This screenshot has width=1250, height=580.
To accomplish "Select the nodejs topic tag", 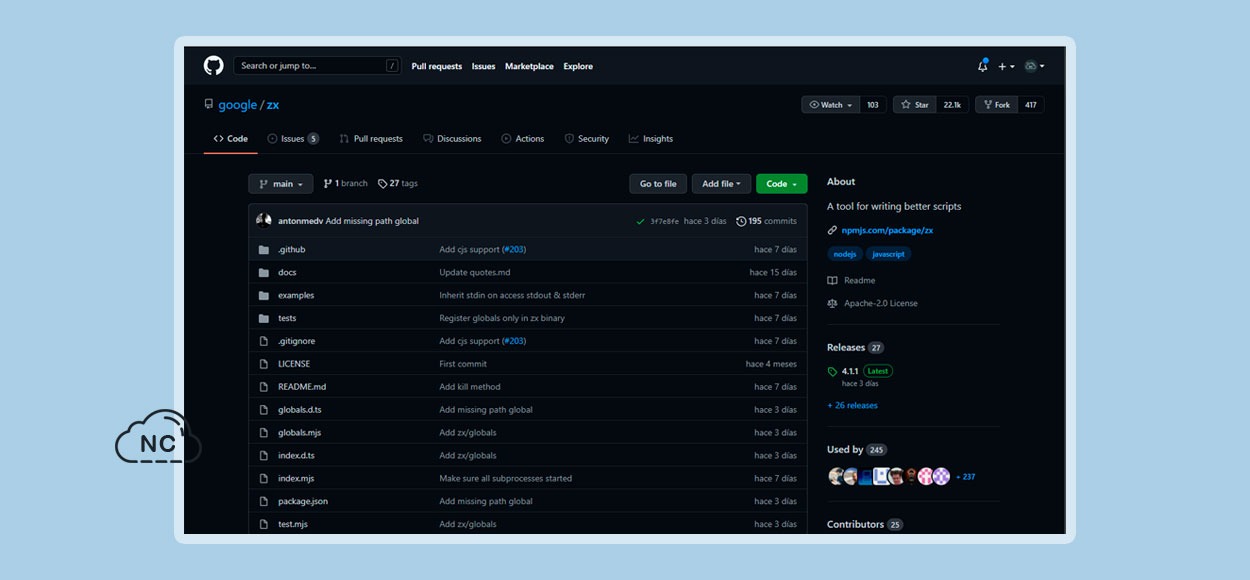I will [844, 254].
